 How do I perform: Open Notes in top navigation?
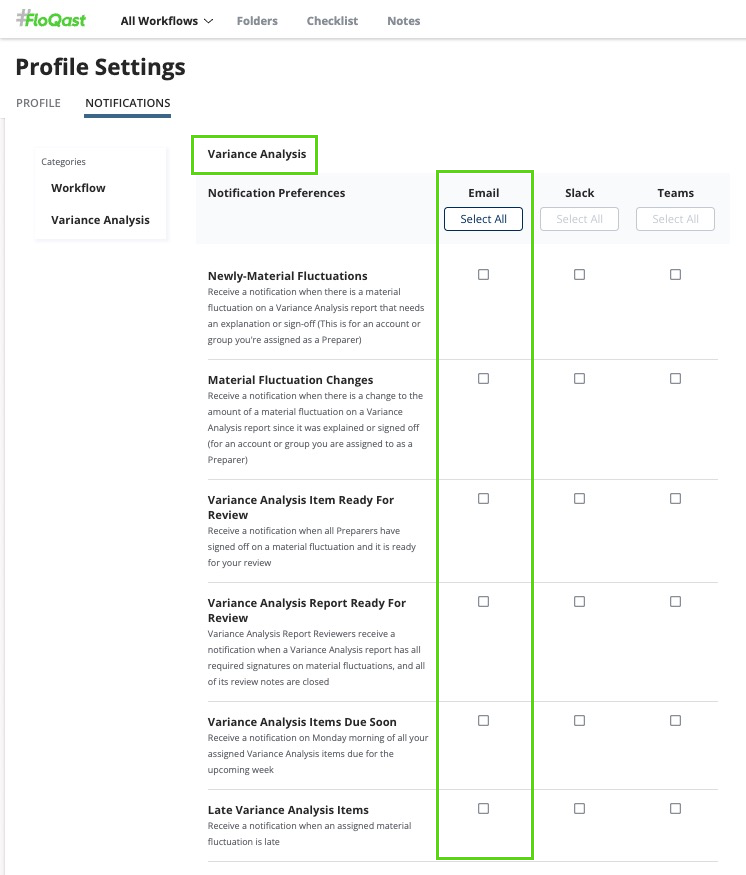point(404,21)
